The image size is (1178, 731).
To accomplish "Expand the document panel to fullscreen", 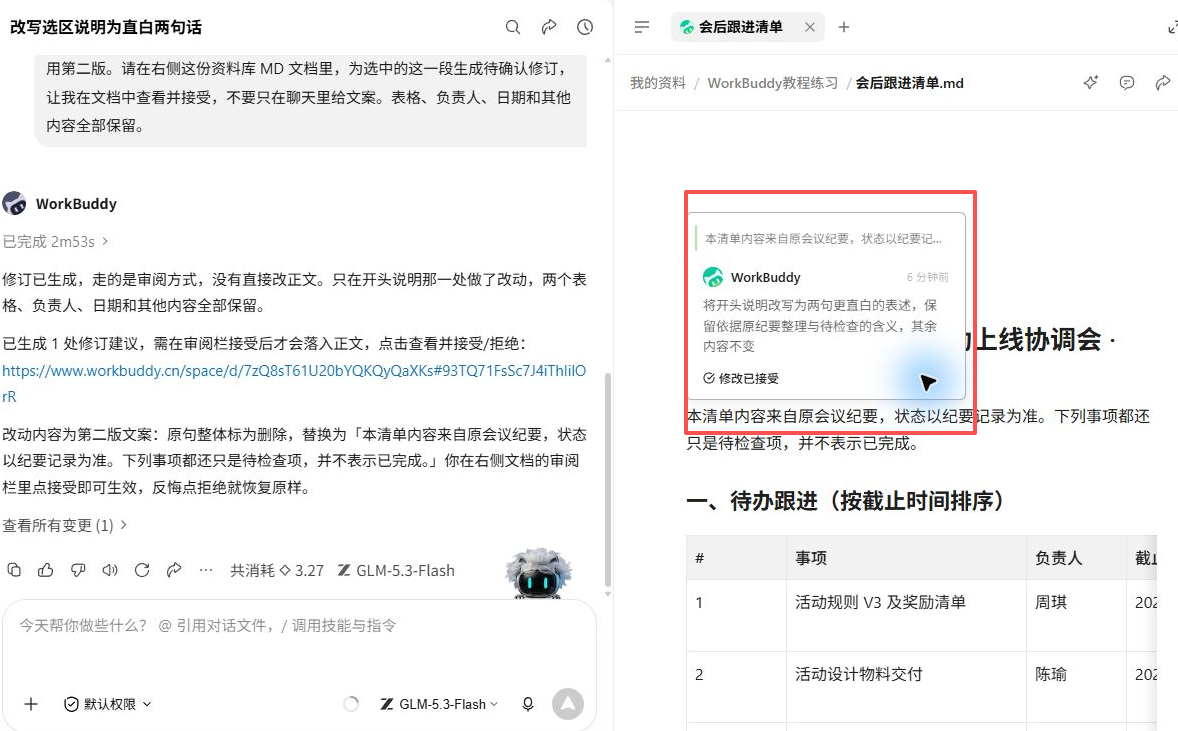I will tap(1173, 27).
